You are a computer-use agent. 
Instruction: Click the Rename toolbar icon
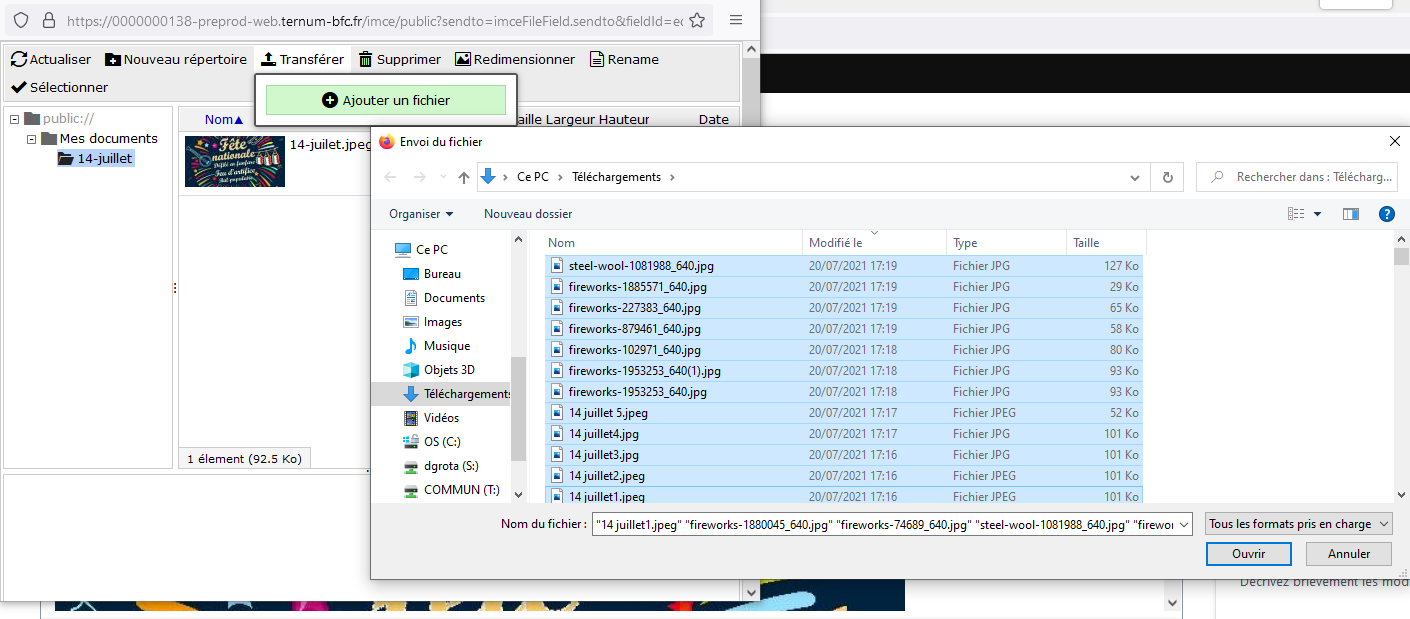[597, 60]
